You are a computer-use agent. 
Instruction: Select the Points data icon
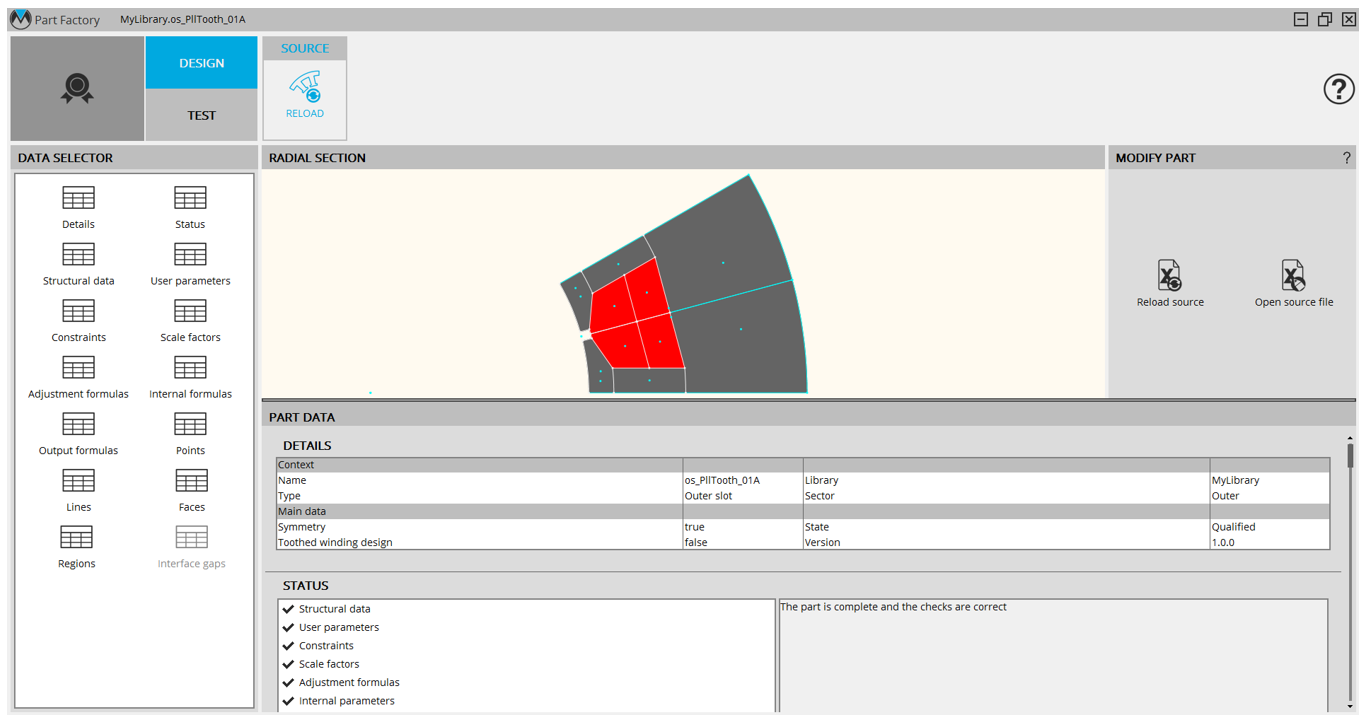(190, 425)
